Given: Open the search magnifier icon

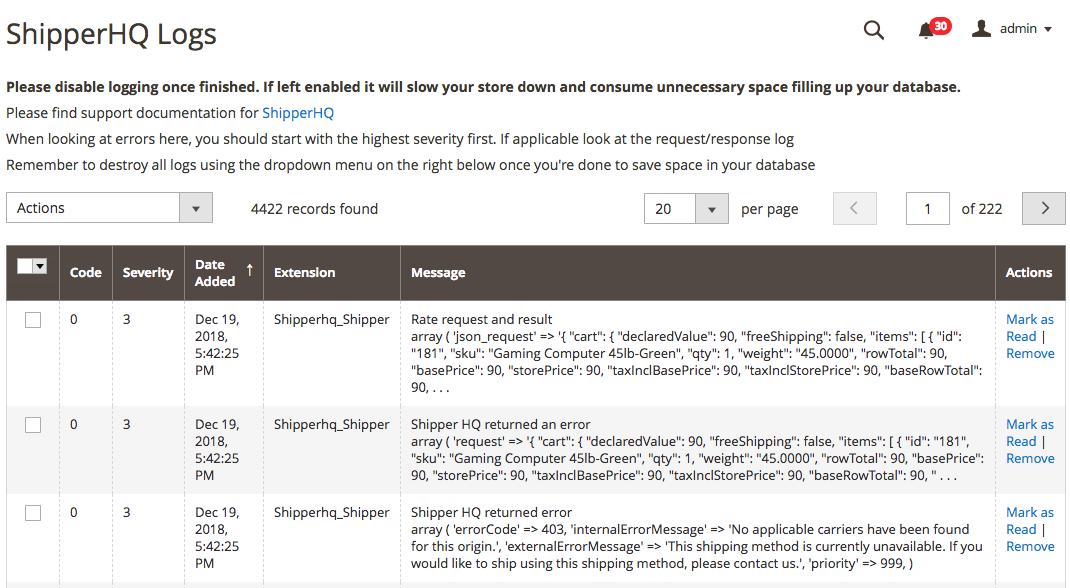Looking at the screenshot, I should (x=873, y=30).
